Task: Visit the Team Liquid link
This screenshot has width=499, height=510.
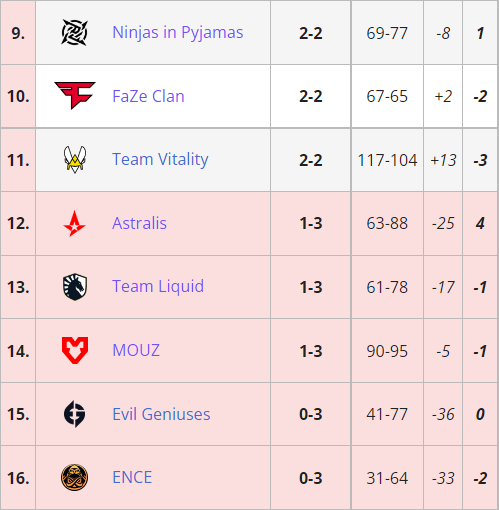Action: (x=158, y=287)
